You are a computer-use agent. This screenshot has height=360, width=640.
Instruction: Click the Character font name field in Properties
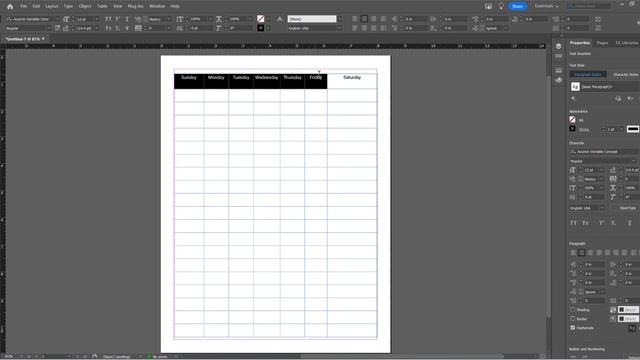tap(604, 151)
